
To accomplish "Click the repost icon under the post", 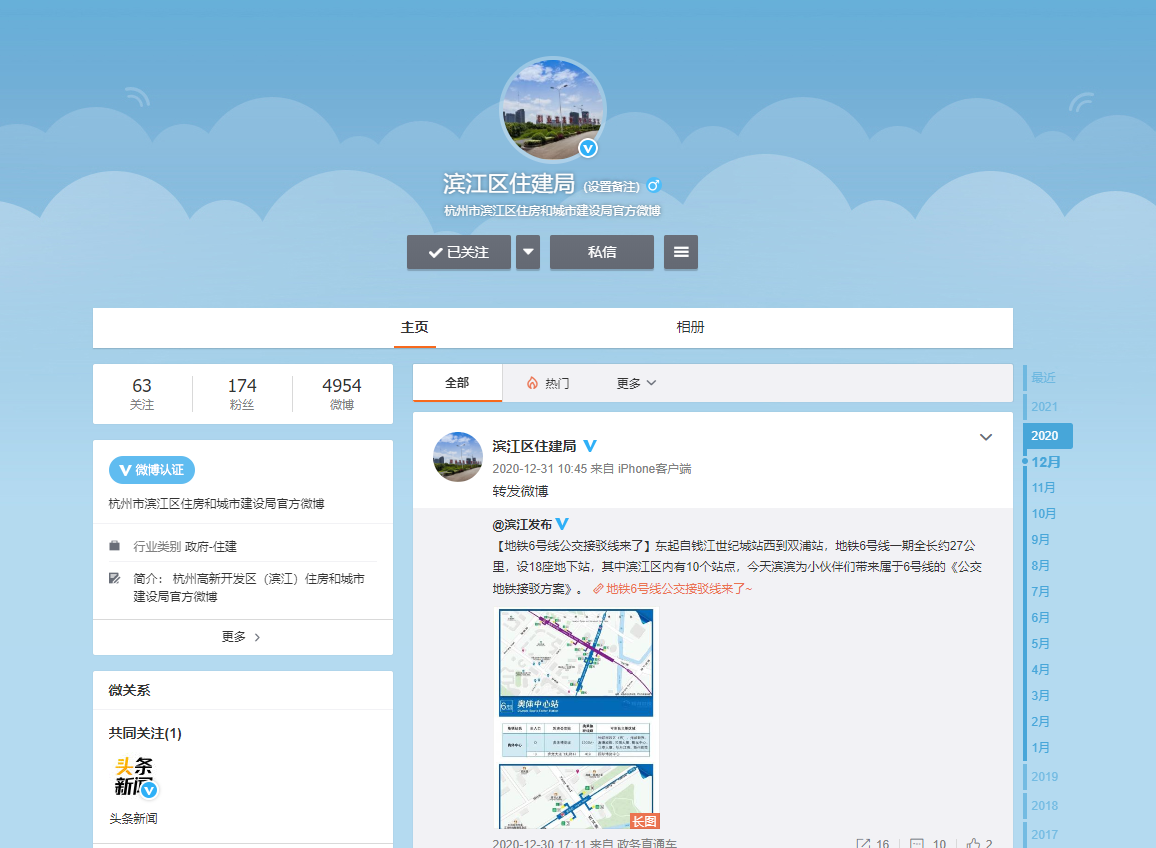I will [864, 844].
